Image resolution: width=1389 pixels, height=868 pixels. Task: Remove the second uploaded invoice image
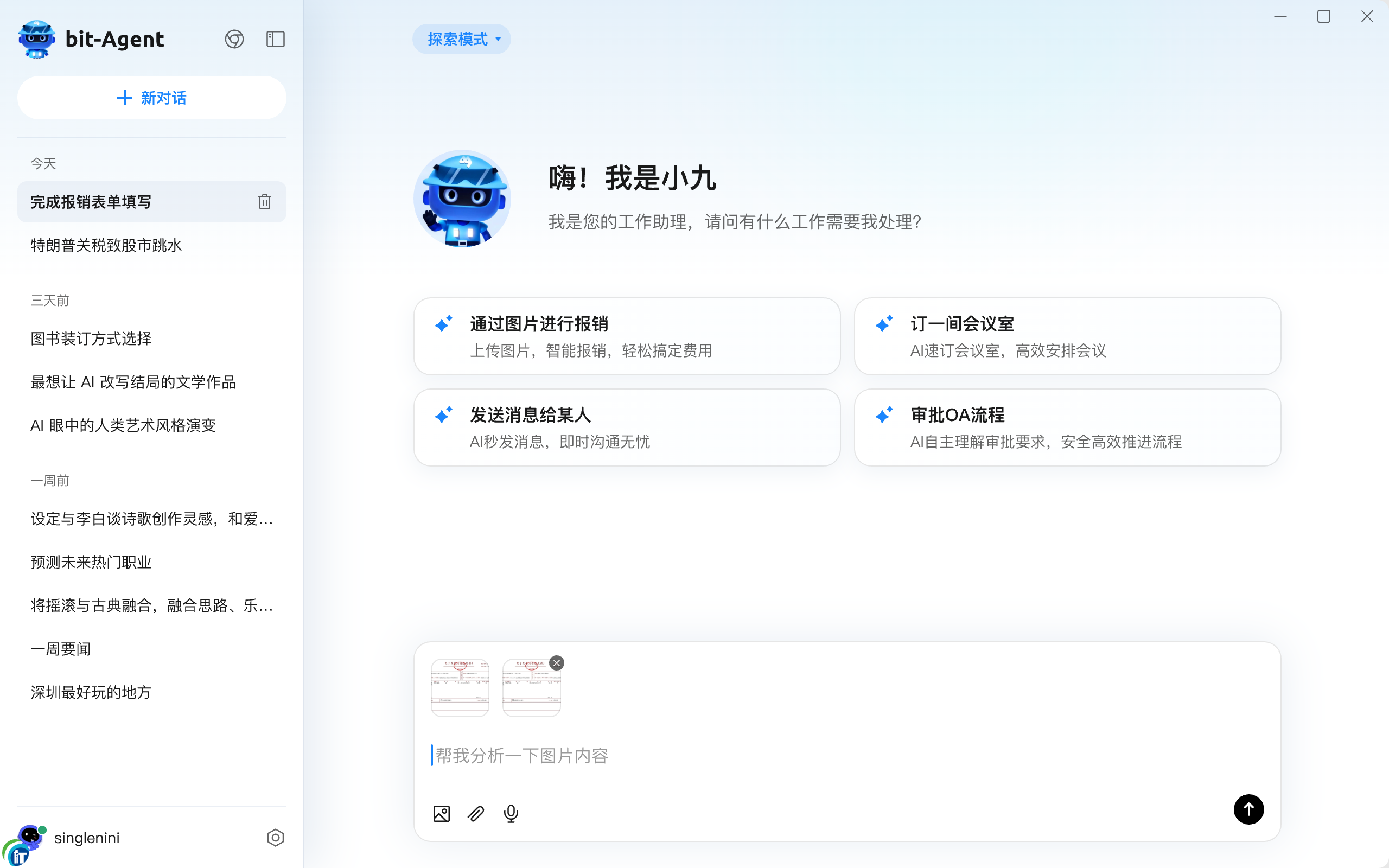[x=557, y=663]
